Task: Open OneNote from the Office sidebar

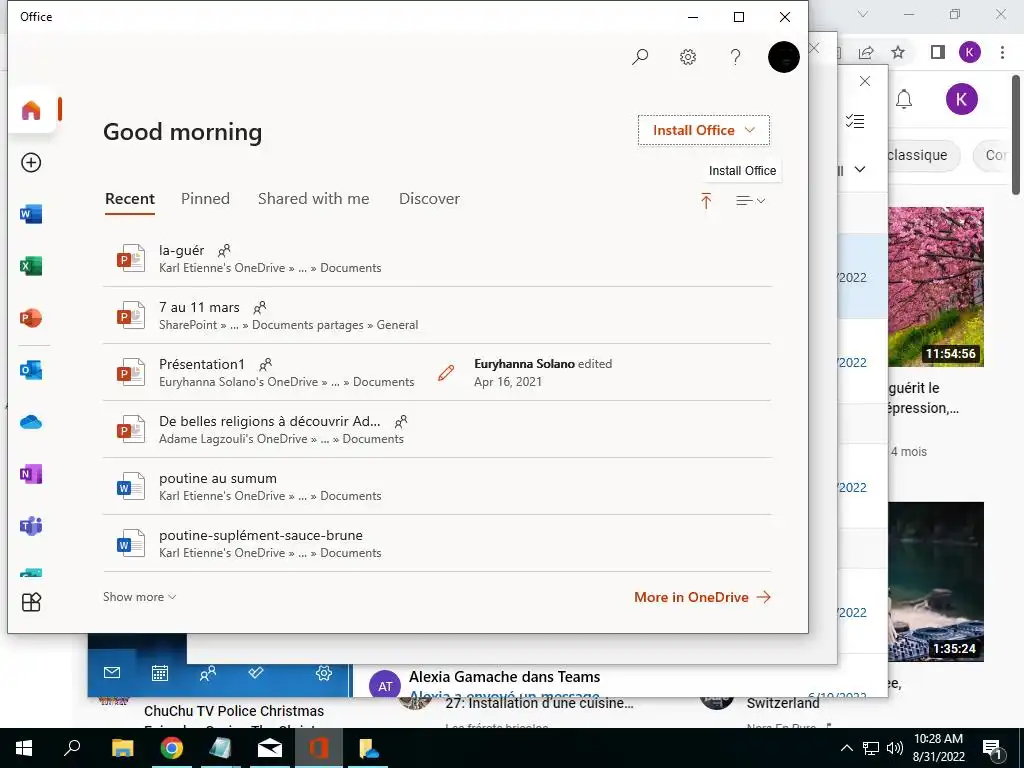Action: (31, 474)
